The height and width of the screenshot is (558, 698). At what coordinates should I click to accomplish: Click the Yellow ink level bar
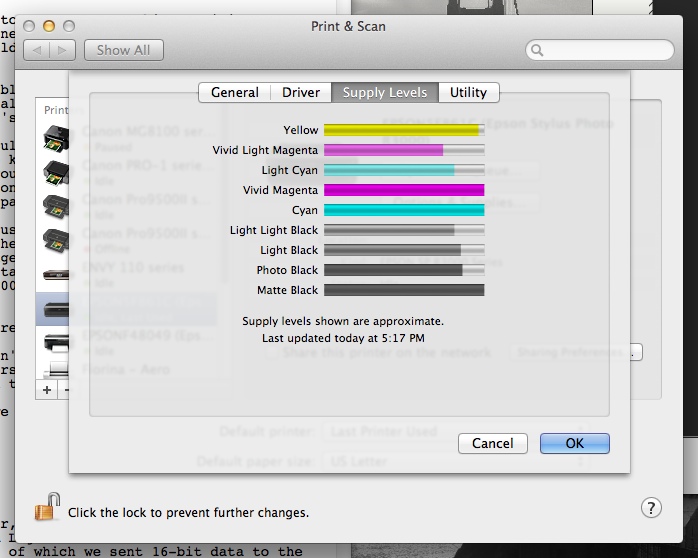pos(404,130)
